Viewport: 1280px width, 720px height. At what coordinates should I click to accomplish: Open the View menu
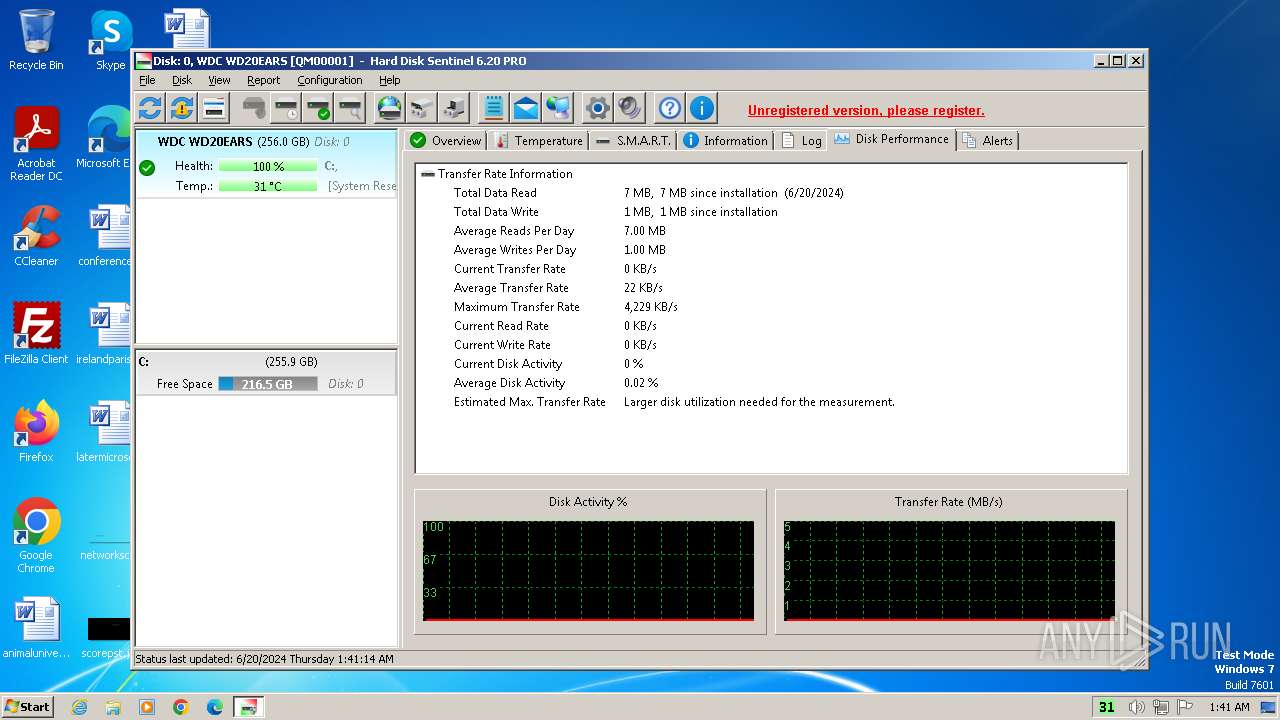219,80
